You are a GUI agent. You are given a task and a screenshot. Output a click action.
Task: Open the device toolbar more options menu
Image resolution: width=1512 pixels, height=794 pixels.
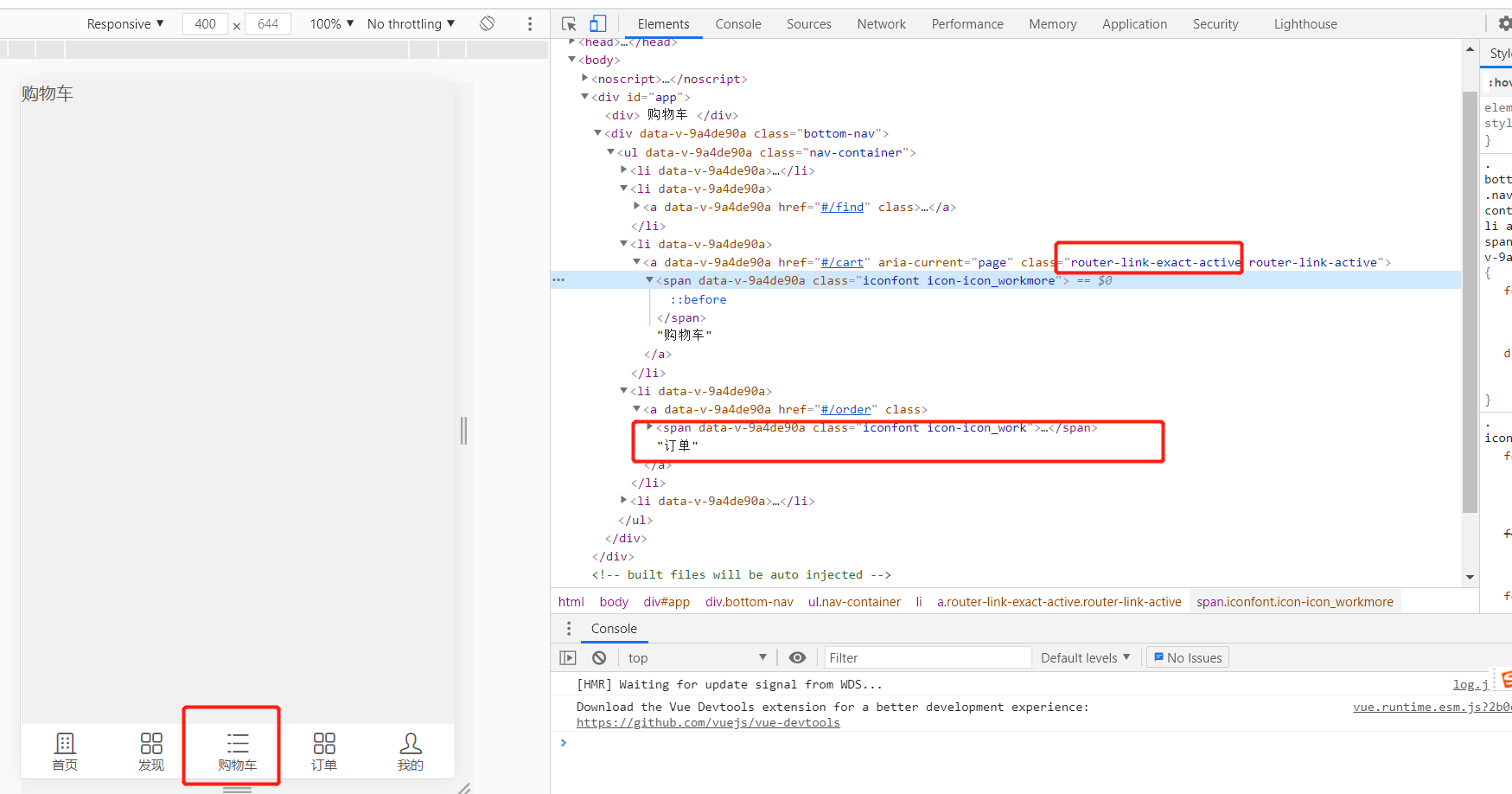pyautogui.click(x=530, y=23)
